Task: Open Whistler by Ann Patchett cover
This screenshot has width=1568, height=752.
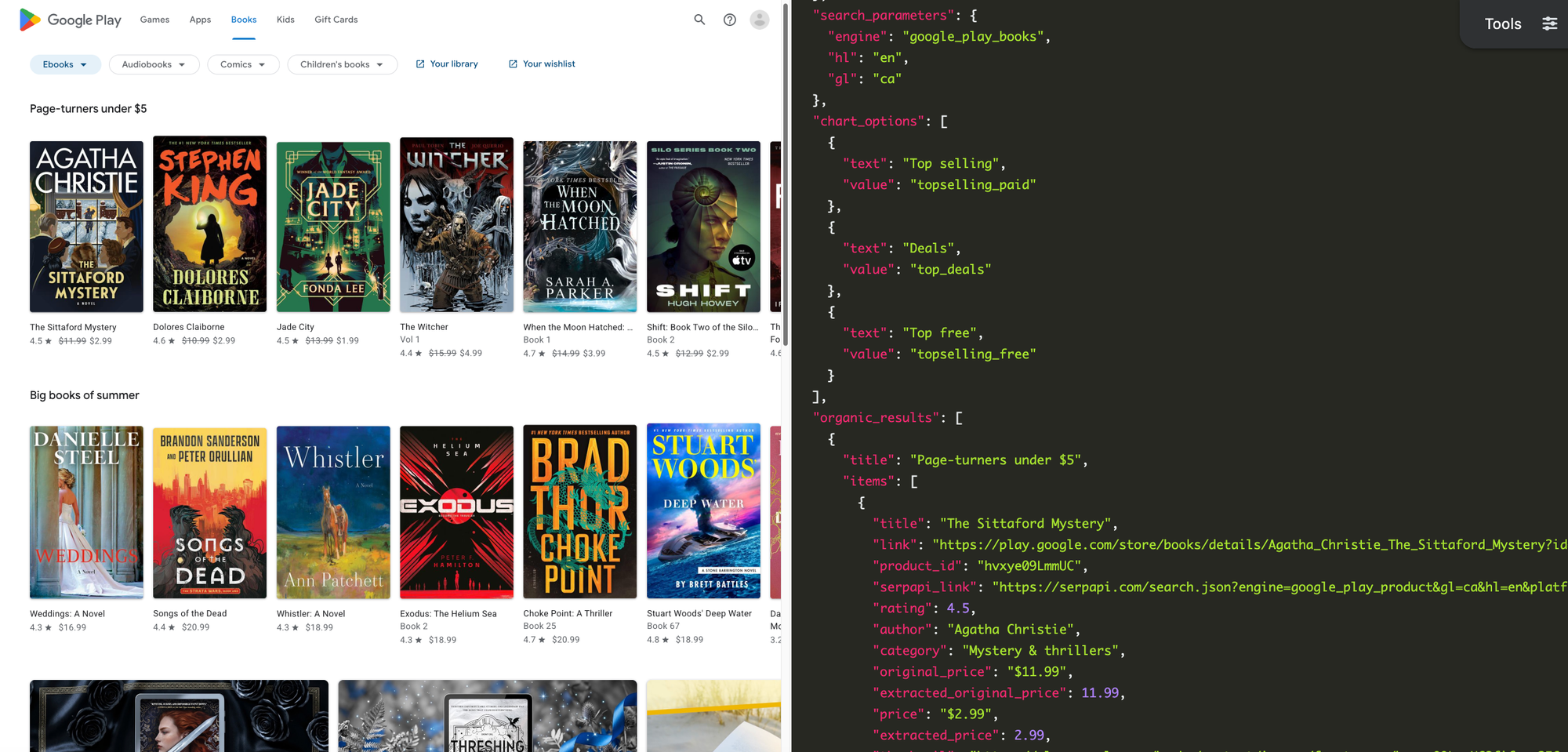Action: pos(333,513)
